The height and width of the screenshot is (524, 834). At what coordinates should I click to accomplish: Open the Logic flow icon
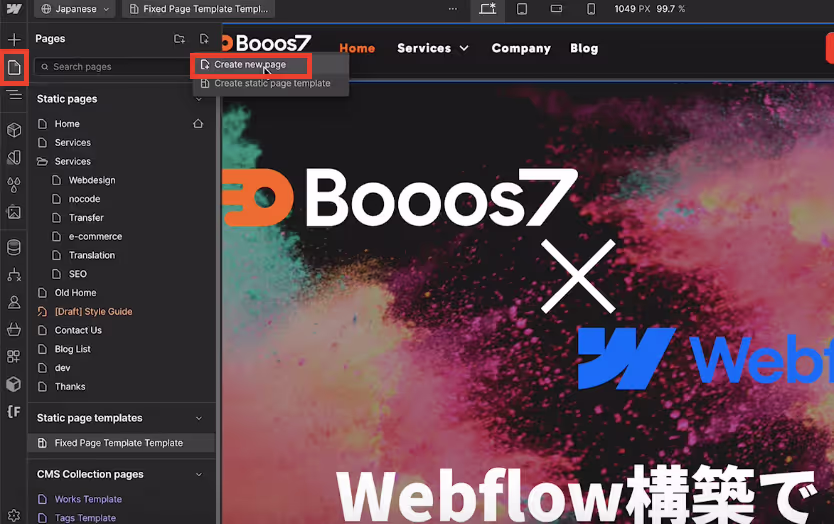(14, 275)
